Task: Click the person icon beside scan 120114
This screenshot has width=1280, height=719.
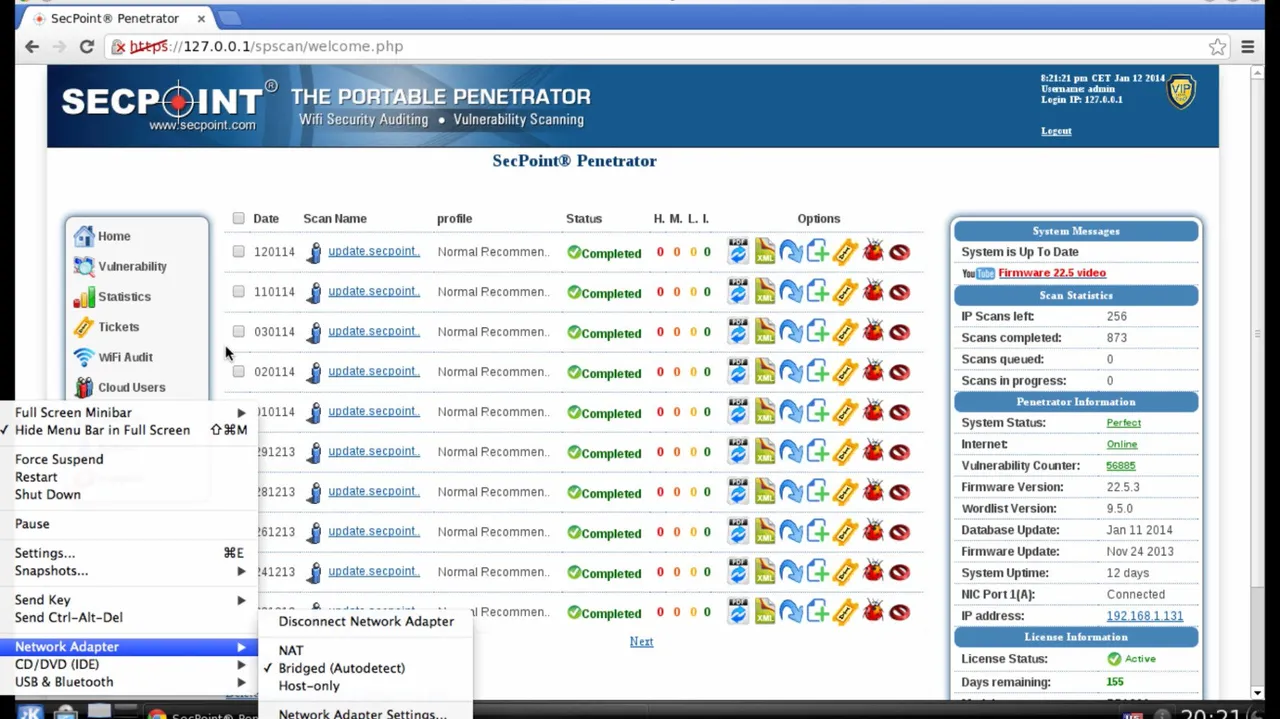Action: point(314,252)
